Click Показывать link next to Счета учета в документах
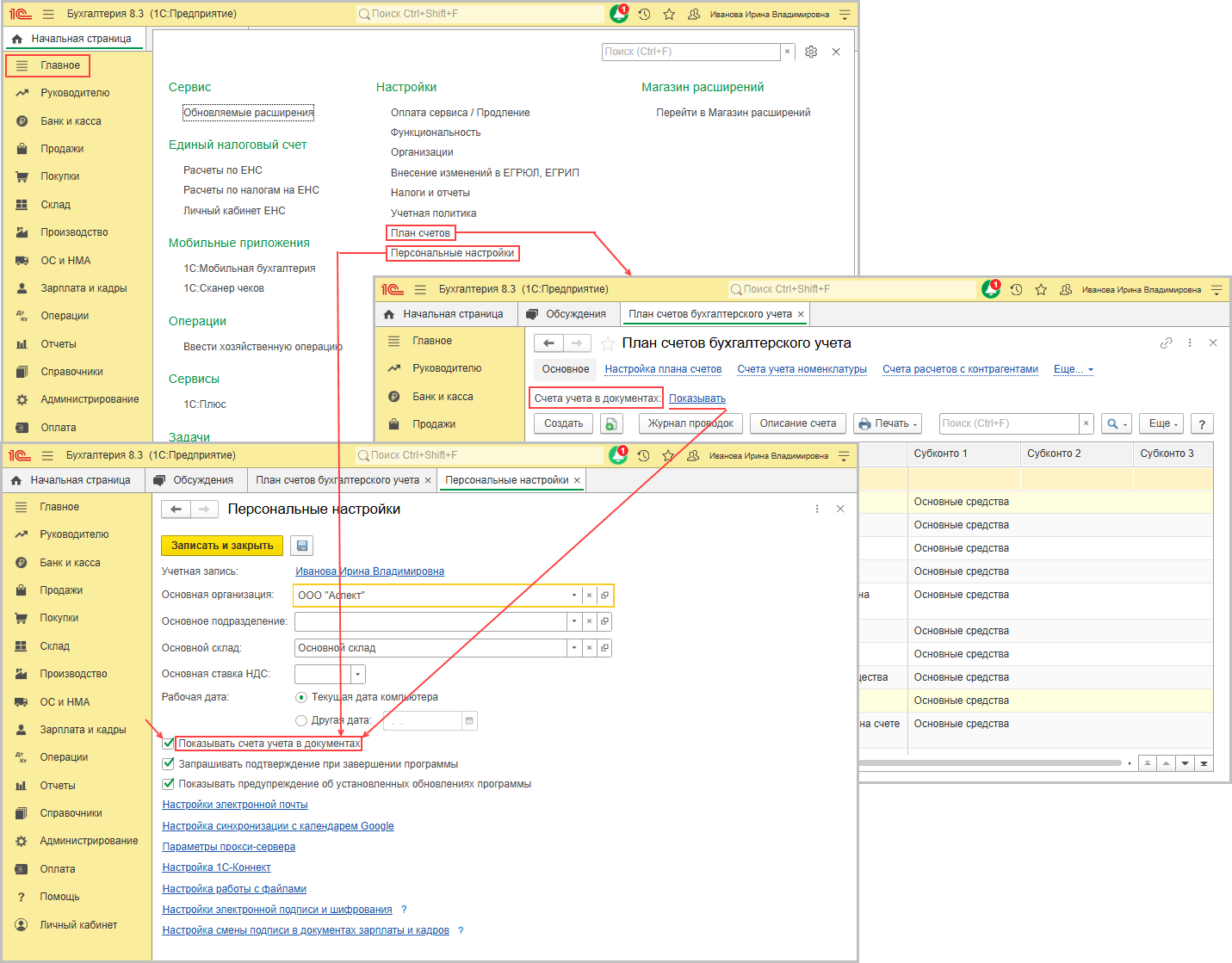 point(697,398)
